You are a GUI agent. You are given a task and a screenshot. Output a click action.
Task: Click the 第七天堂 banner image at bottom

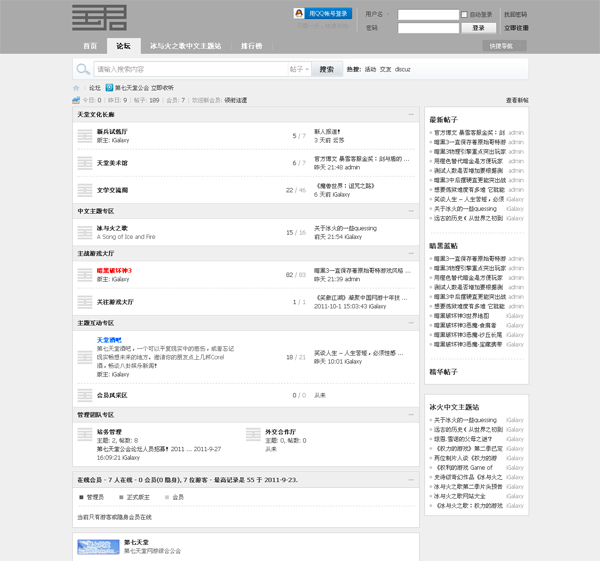click(98, 547)
